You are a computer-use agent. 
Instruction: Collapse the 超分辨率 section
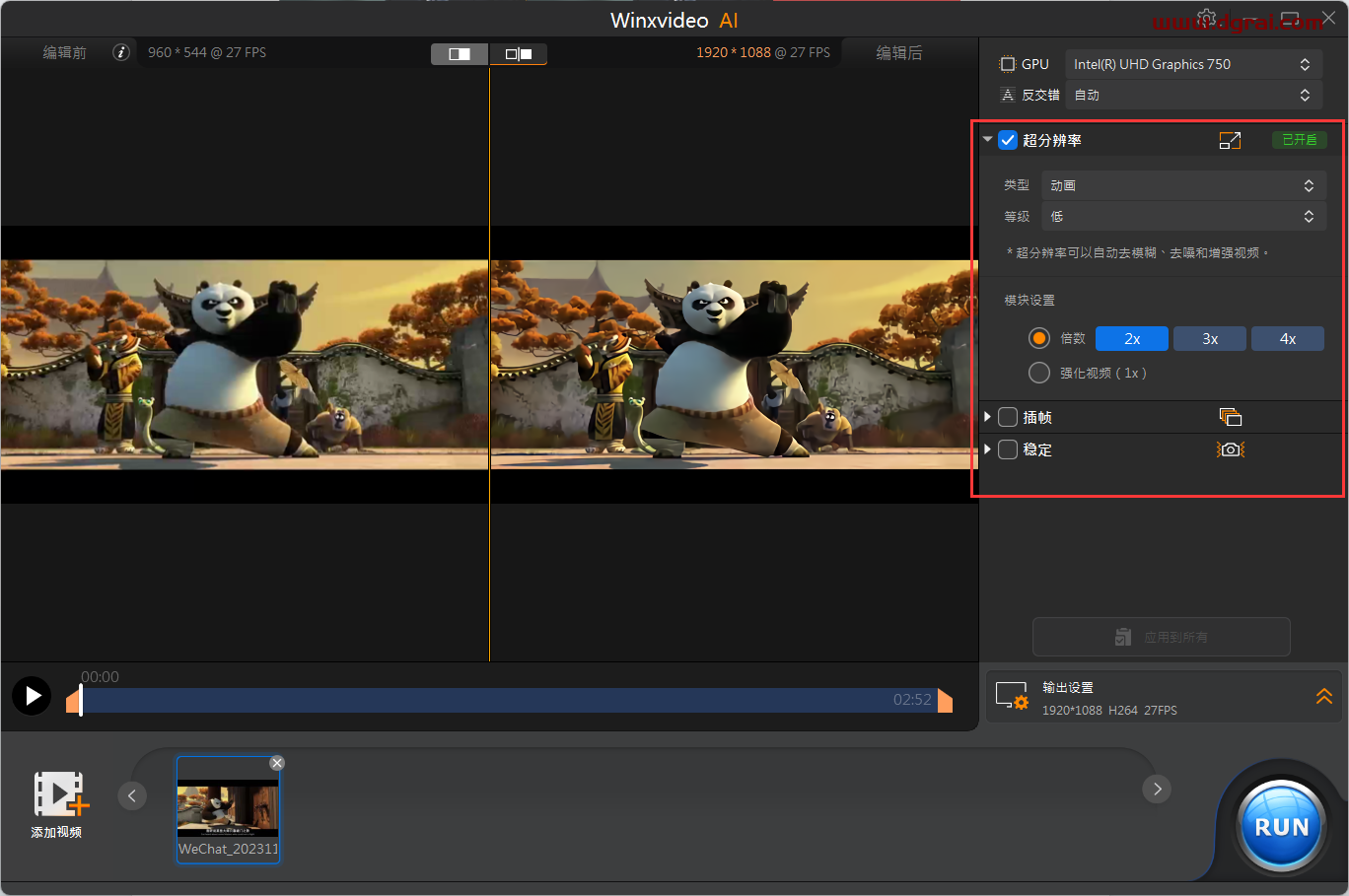[987, 140]
